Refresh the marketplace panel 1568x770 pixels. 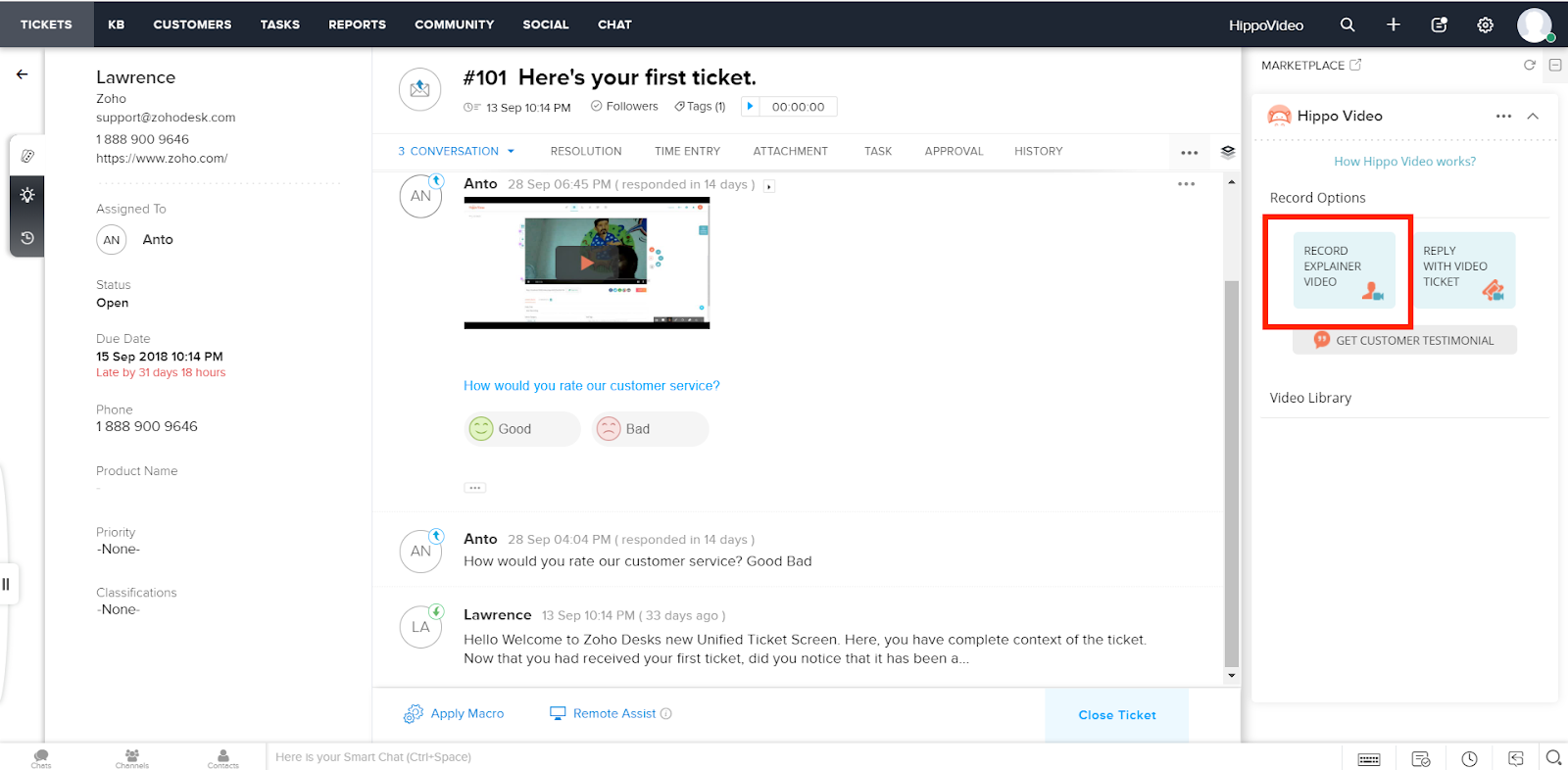point(1529,65)
